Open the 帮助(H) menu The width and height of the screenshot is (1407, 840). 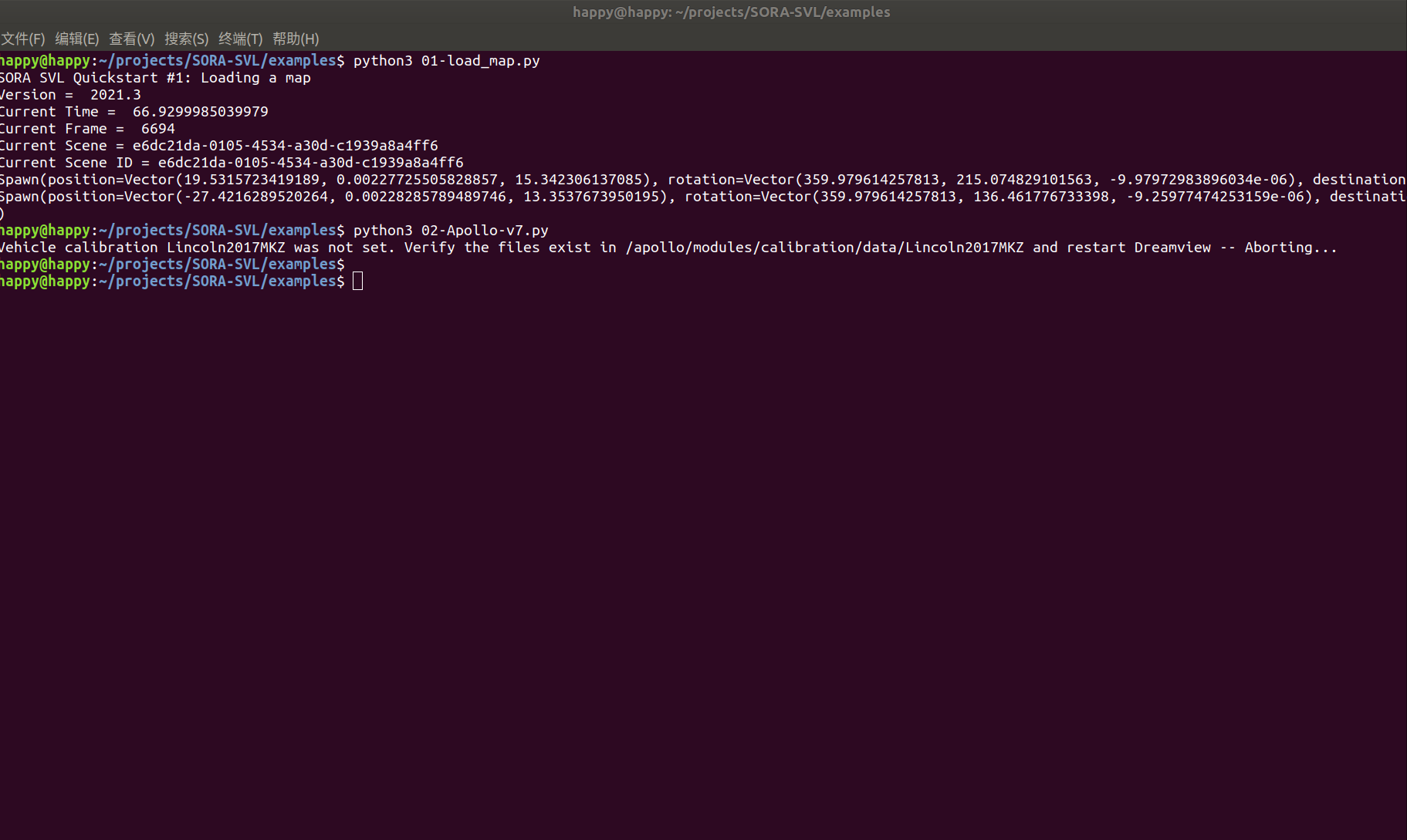(295, 39)
